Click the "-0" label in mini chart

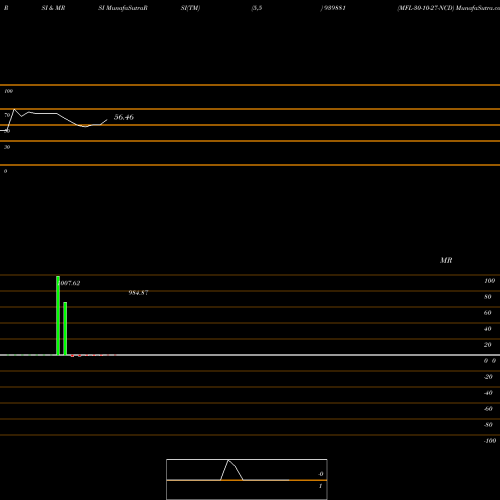(x=321, y=474)
